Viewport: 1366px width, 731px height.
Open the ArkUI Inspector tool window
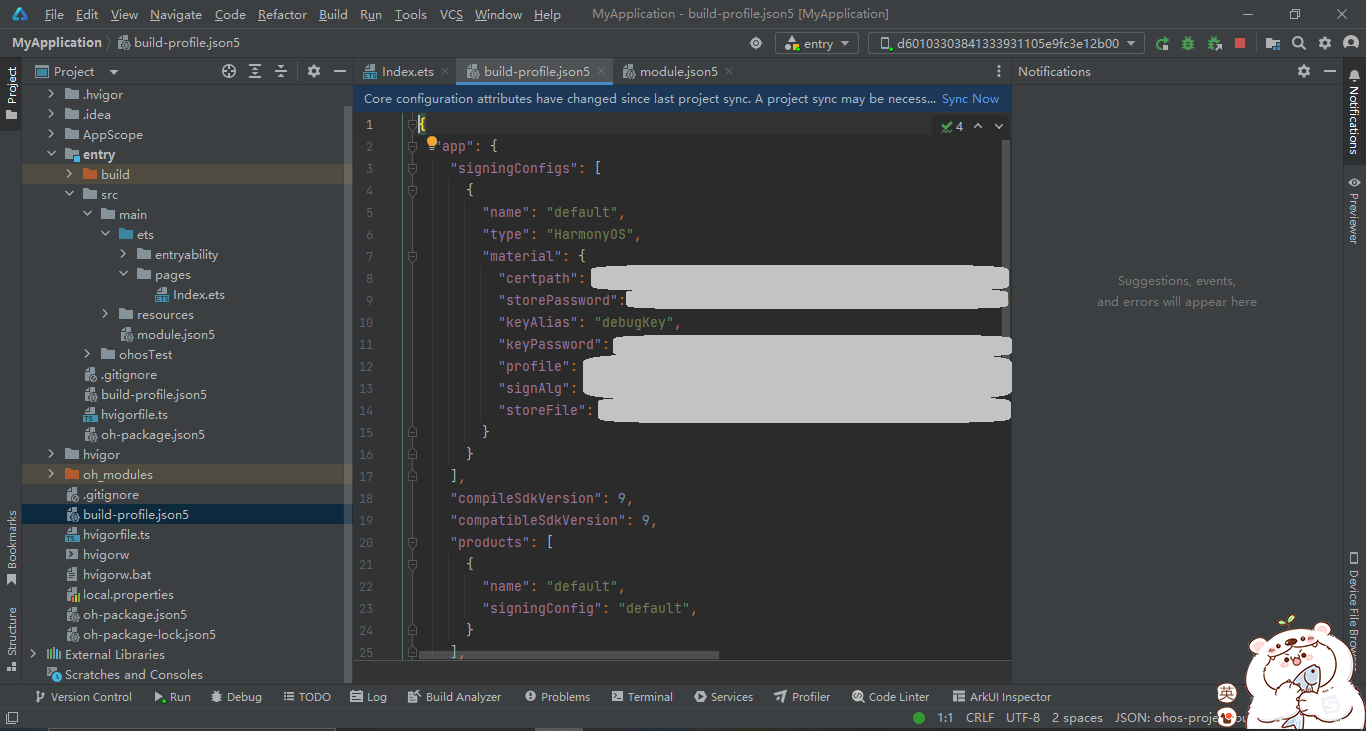1002,697
